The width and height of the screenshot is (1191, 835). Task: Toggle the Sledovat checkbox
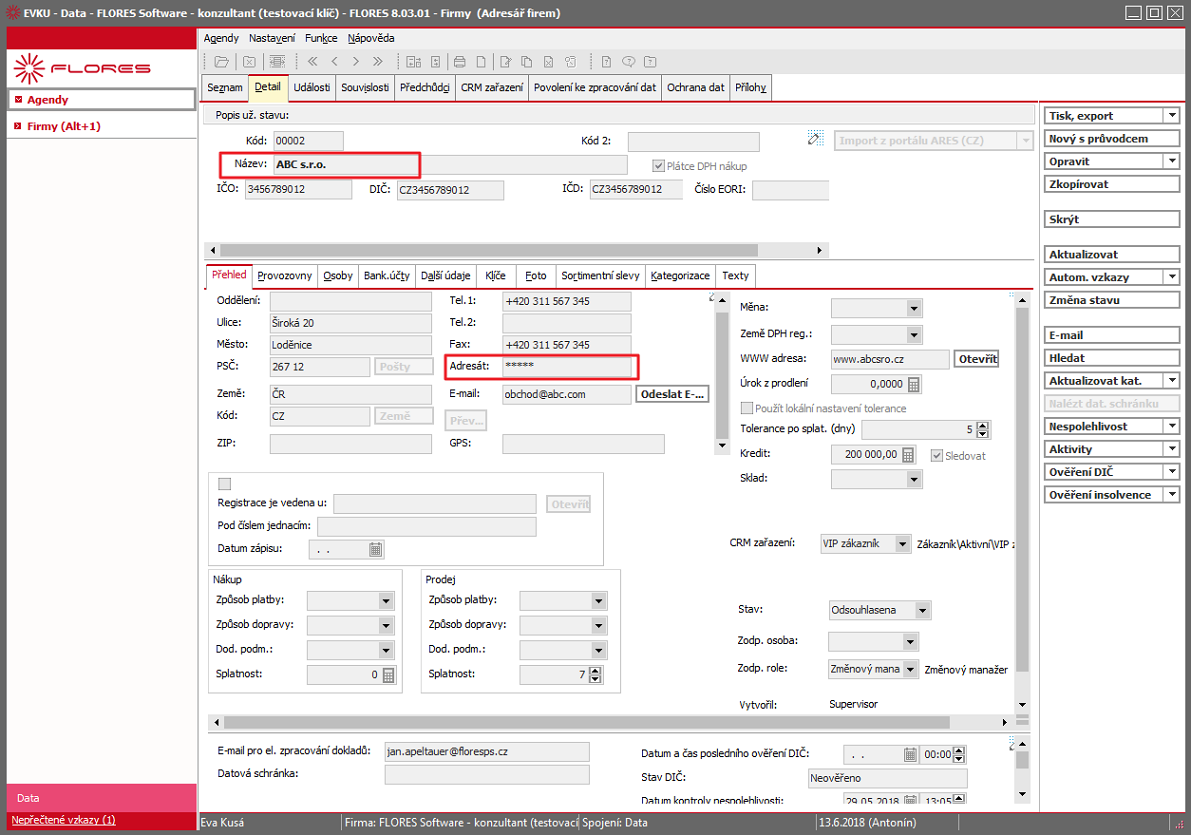click(937, 456)
